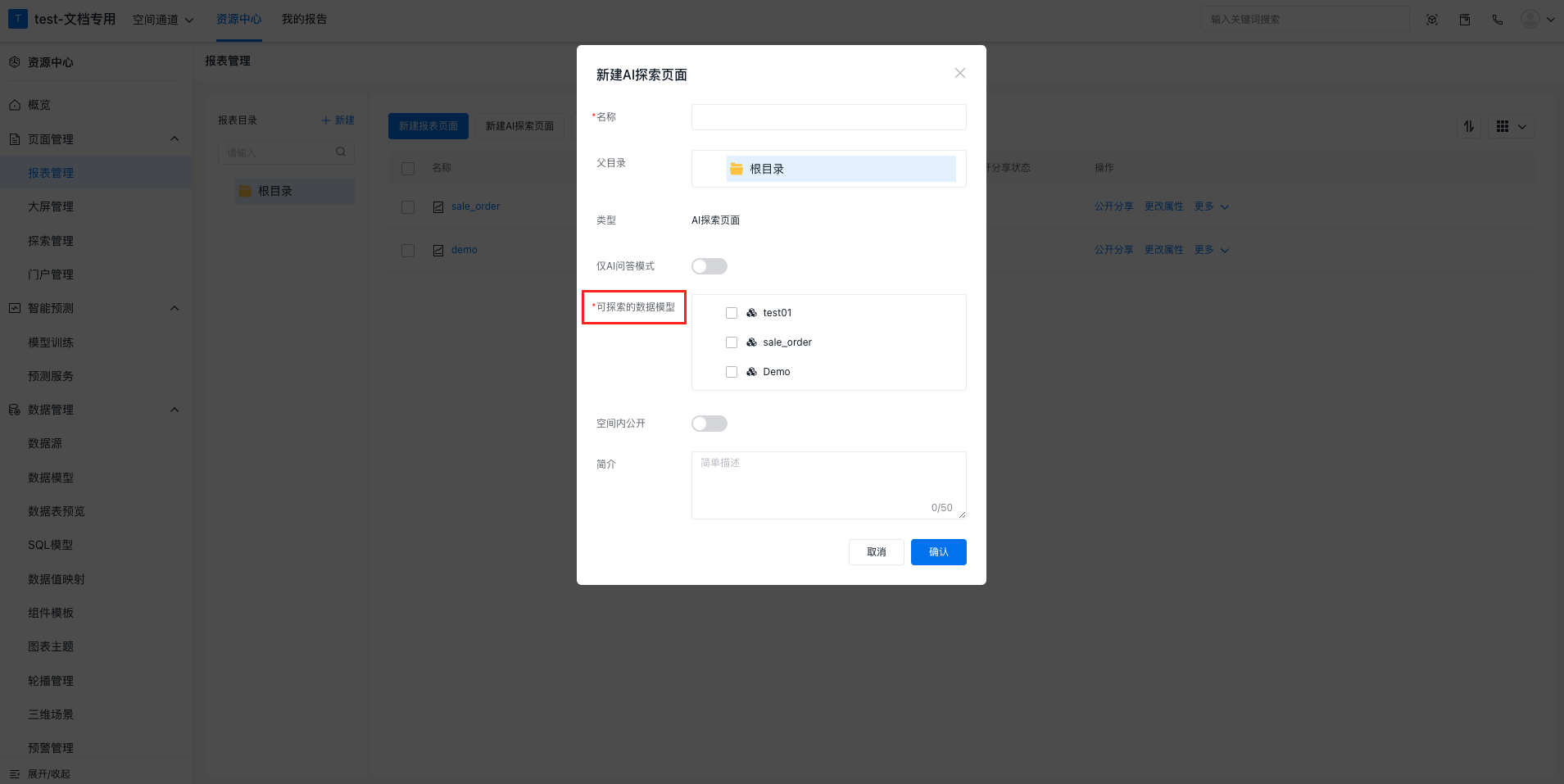Click 公开分享 for sale_order row

click(1113, 206)
